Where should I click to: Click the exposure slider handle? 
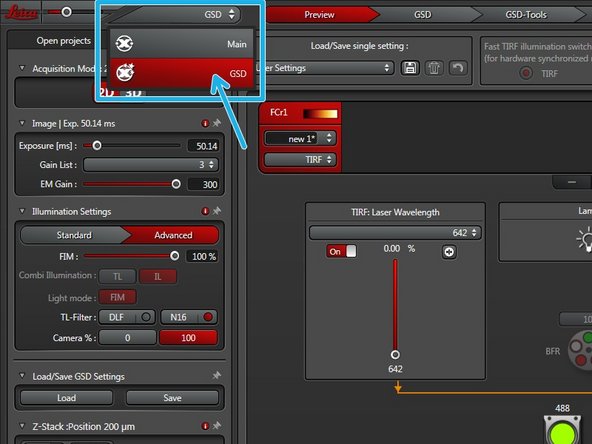[97, 145]
